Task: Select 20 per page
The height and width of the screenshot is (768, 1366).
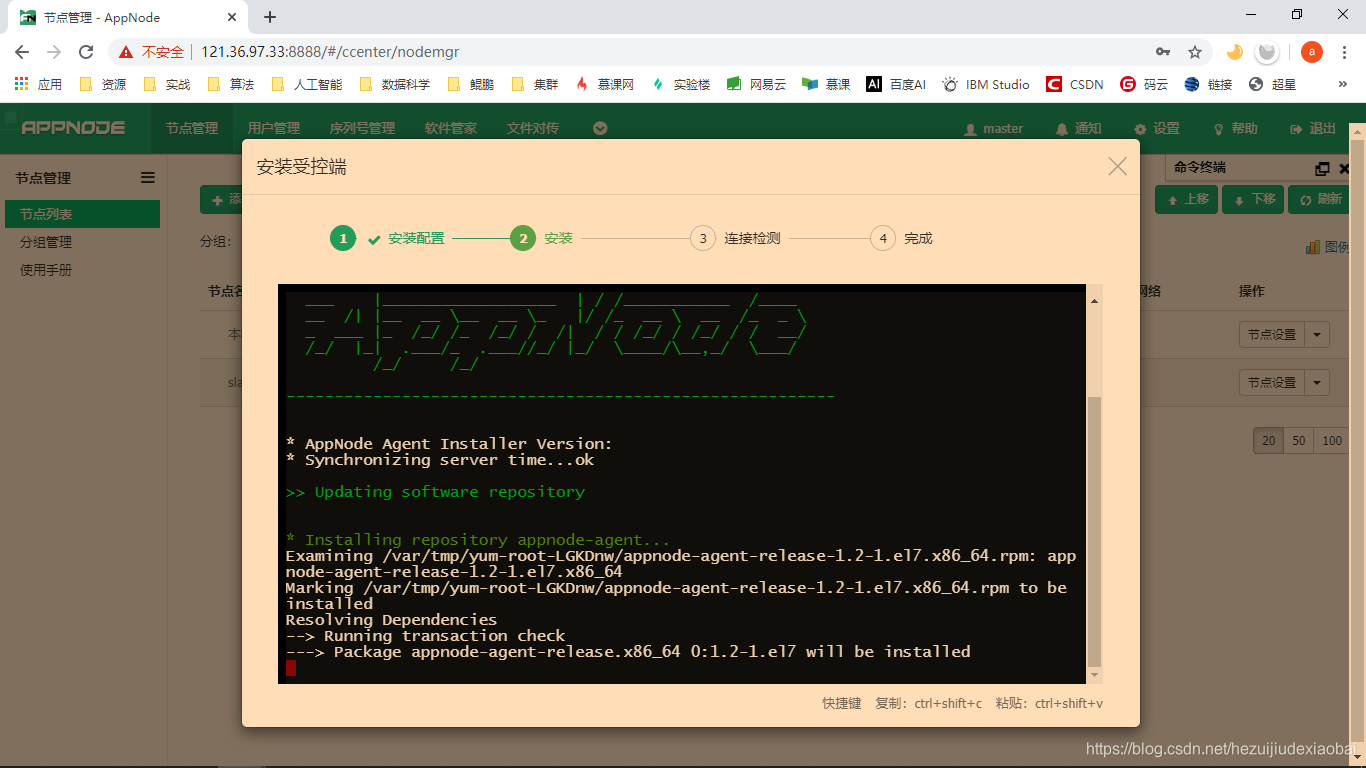Action: click(x=1269, y=441)
